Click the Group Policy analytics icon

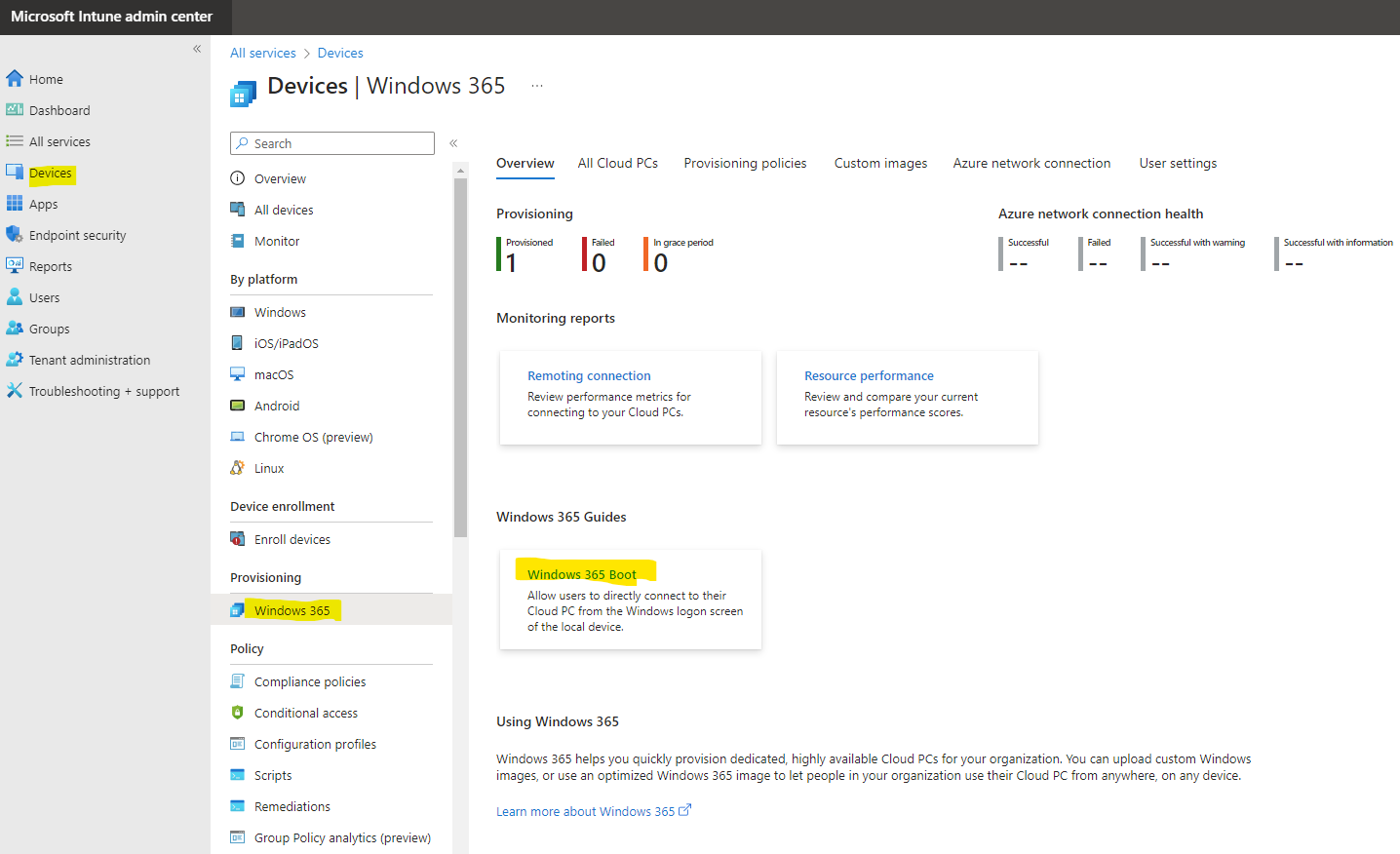point(237,837)
